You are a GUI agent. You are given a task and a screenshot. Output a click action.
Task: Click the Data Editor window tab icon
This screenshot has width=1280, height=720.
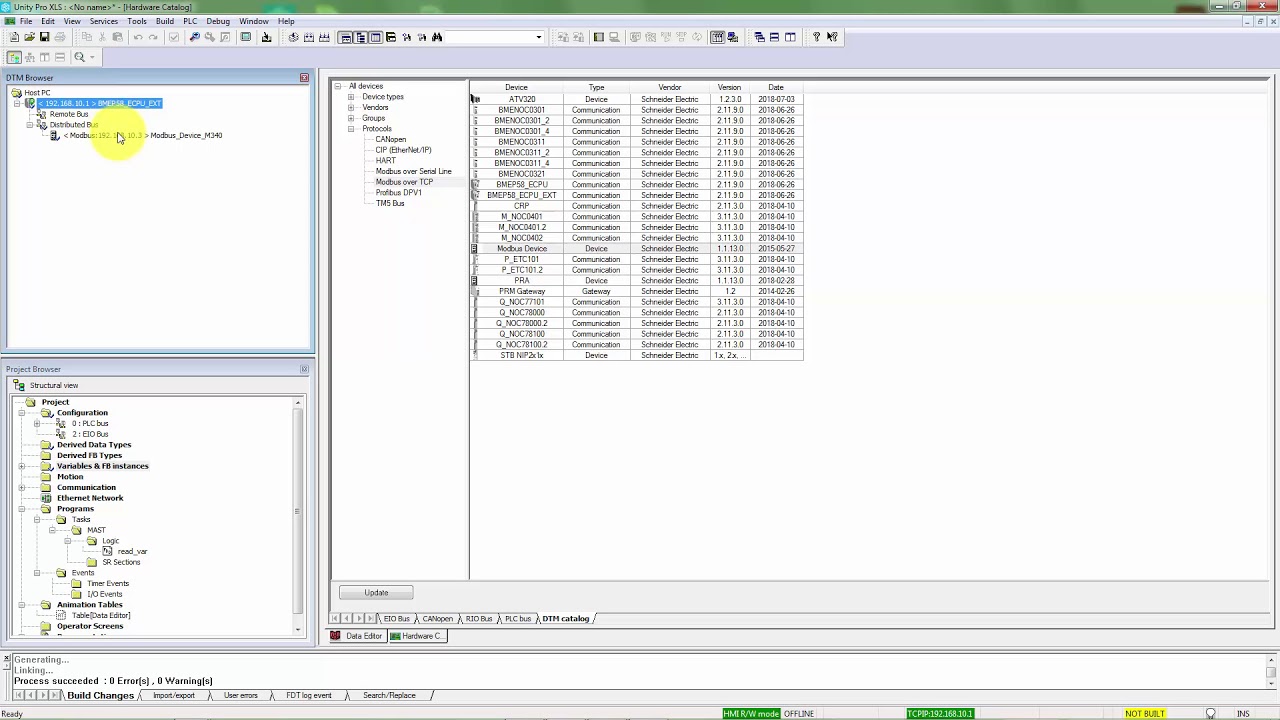click(x=336, y=636)
